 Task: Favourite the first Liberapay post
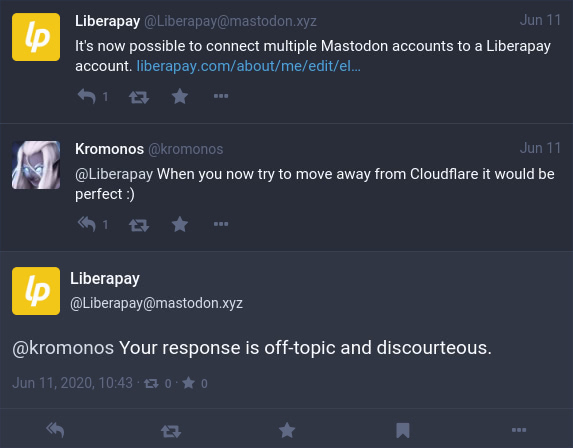point(180,96)
